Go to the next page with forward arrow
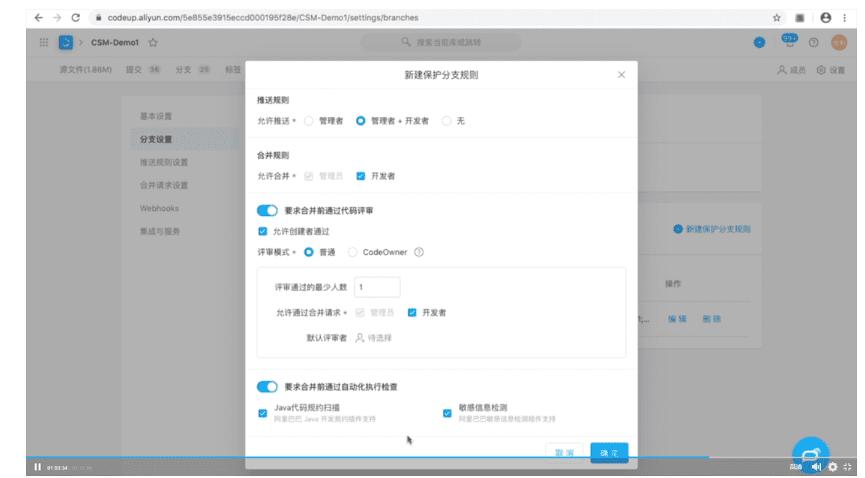This screenshot has width=865, height=478. [57, 18]
